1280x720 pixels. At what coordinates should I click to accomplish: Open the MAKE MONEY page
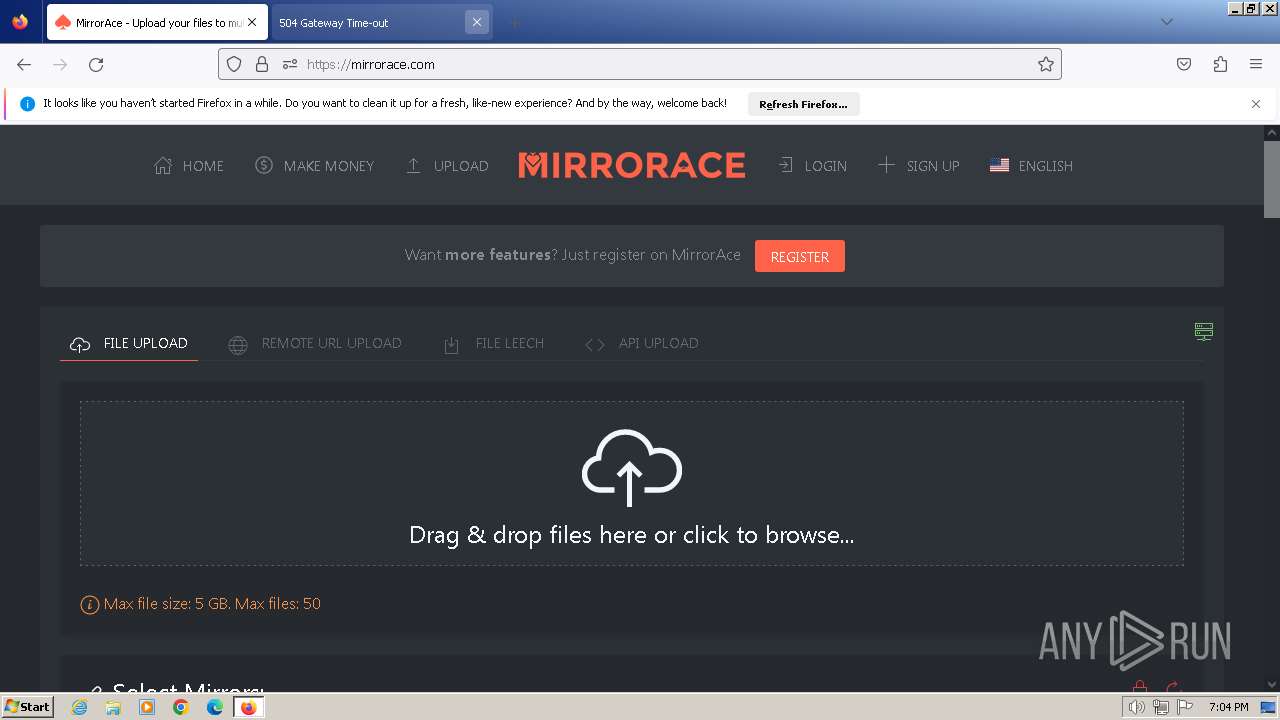click(x=314, y=166)
